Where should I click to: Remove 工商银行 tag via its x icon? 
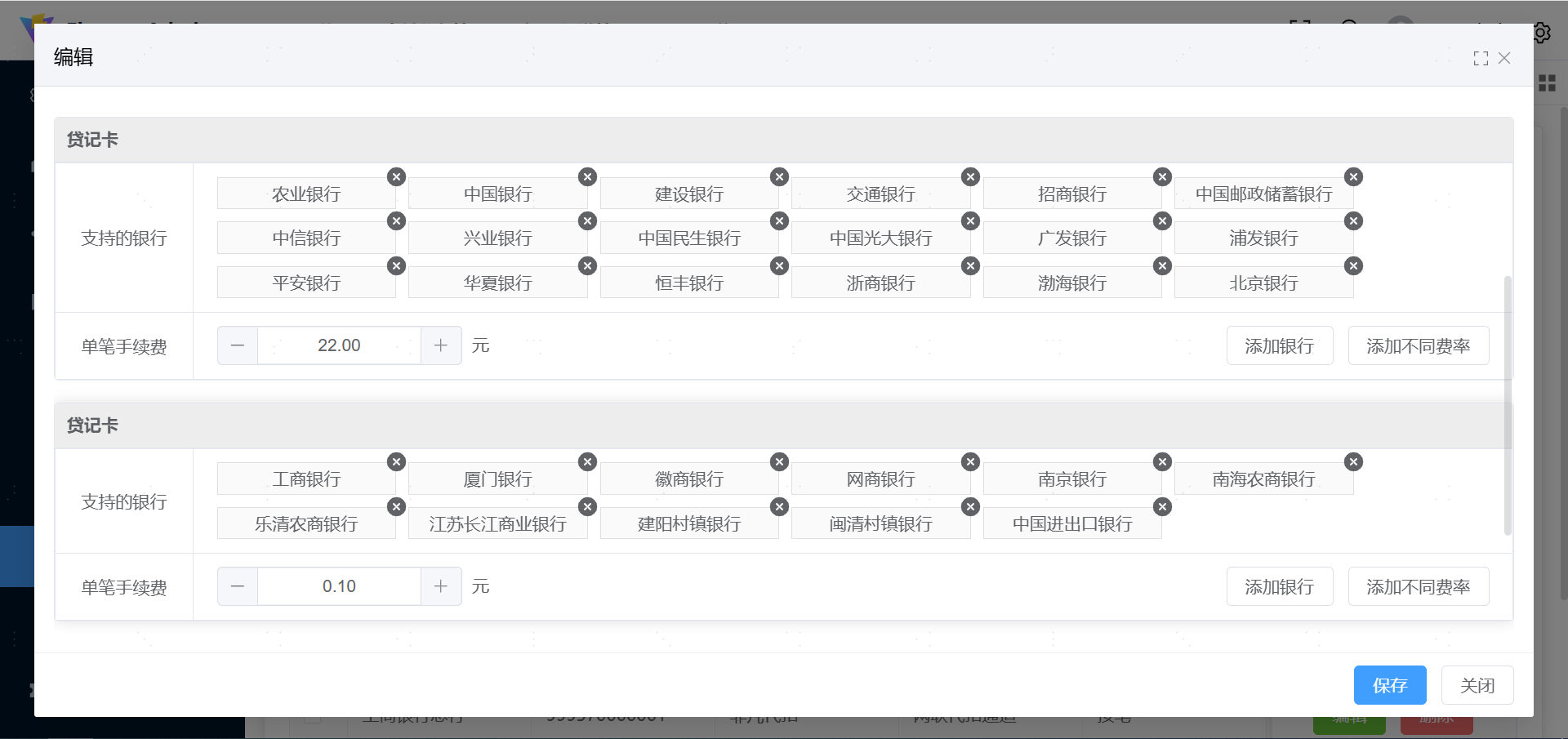[x=396, y=462]
